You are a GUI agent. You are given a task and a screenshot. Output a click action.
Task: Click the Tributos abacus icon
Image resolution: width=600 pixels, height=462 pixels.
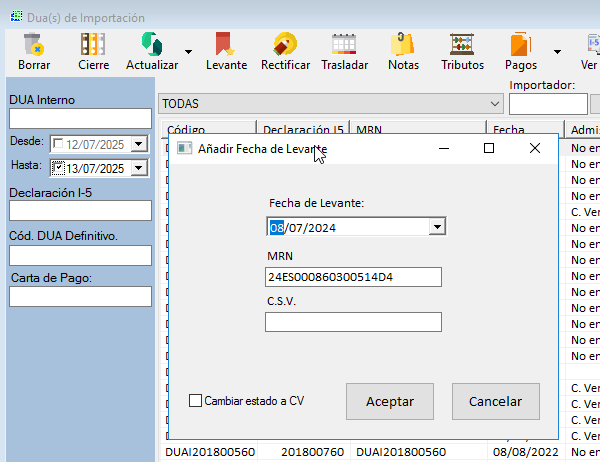(x=462, y=45)
